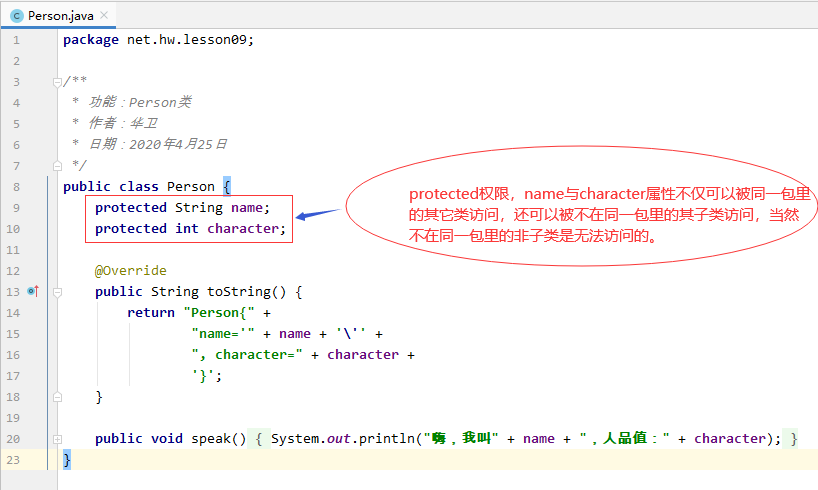The height and width of the screenshot is (490, 818).
Task: Click the class name Person on line 8
Action: [x=190, y=187]
